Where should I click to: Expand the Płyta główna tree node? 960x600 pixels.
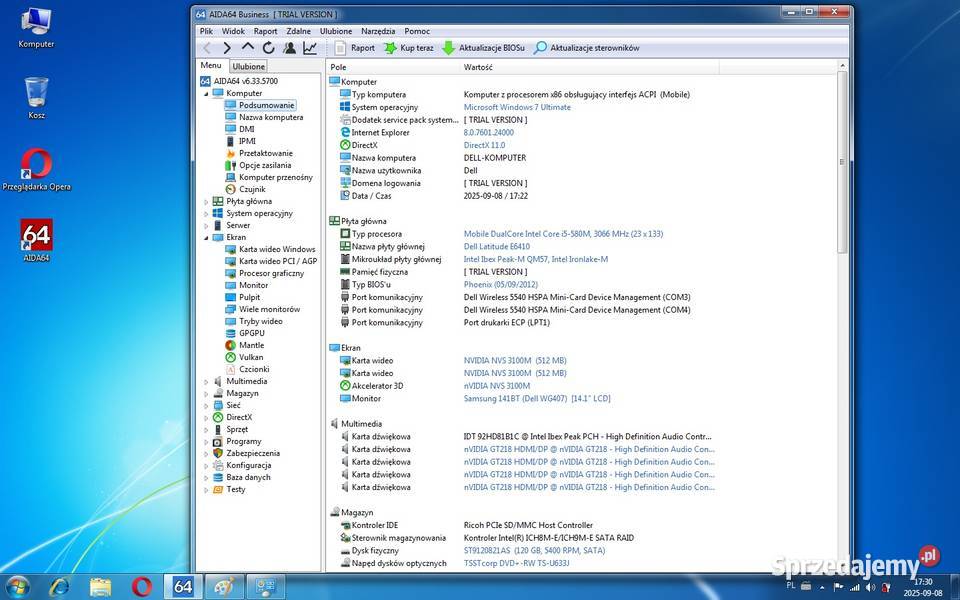pyautogui.click(x=207, y=201)
